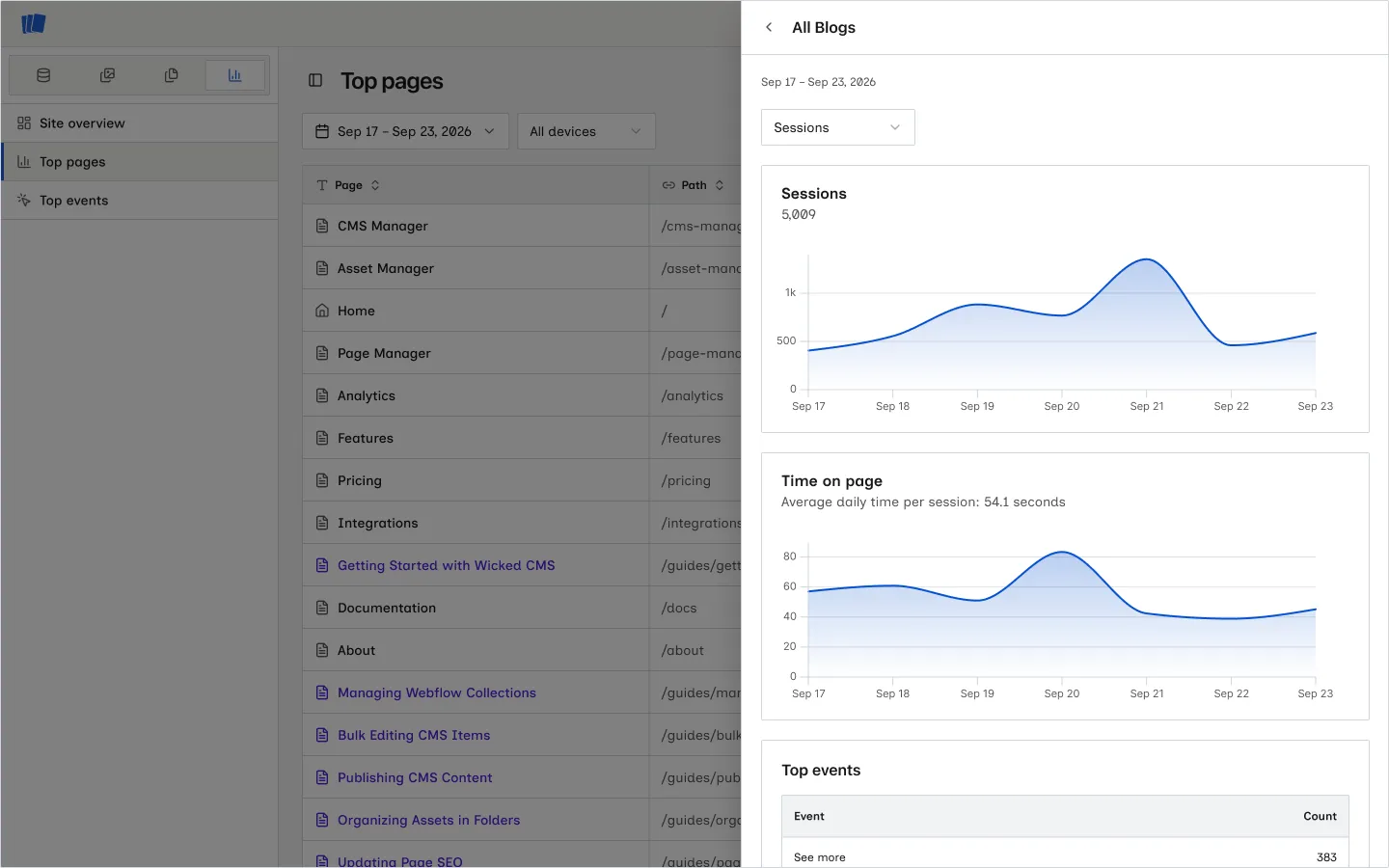Click the page icon for Asset Manager row
The width and height of the screenshot is (1389, 868).
click(x=322, y=268)
